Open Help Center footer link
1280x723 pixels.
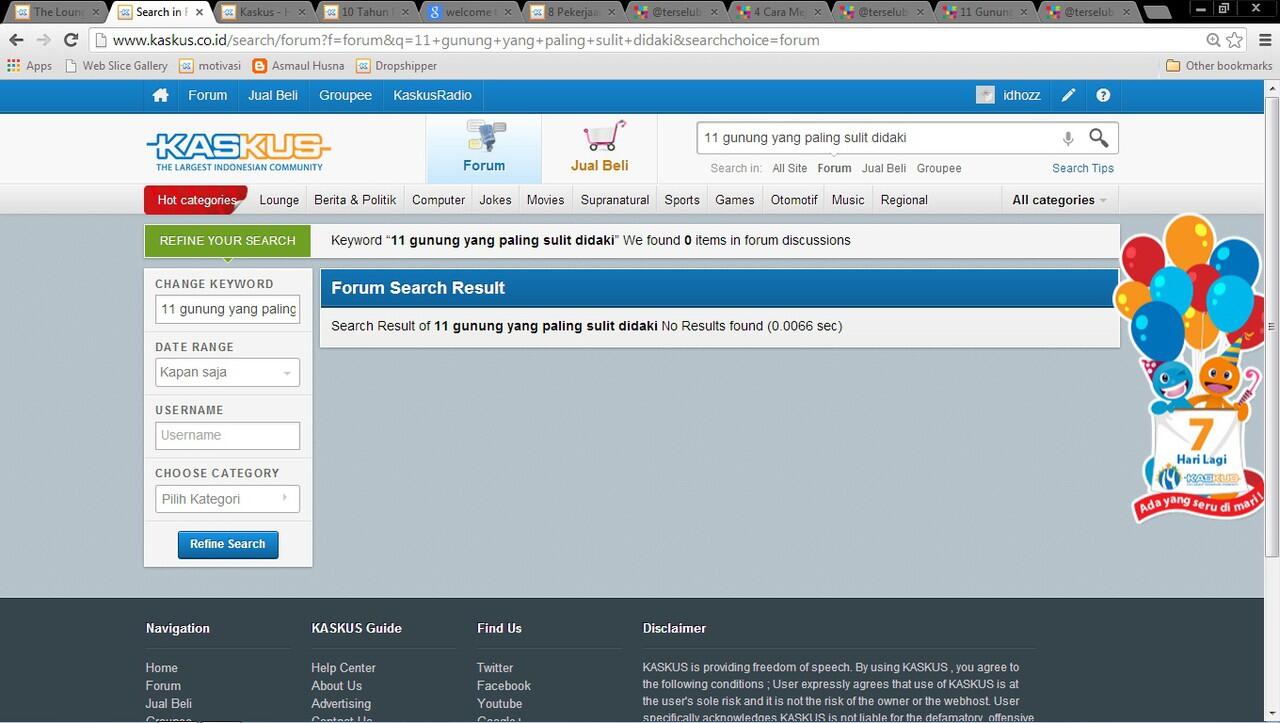[x=343, y=668]
